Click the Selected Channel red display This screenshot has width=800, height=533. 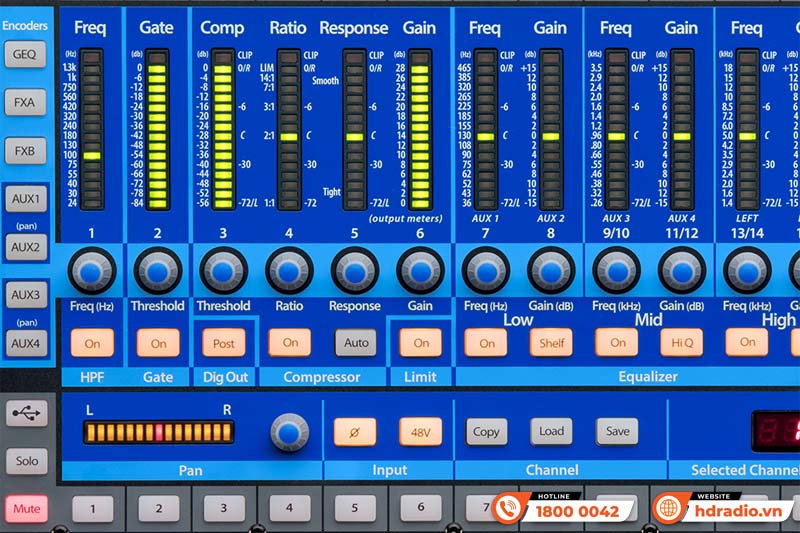pos(776,432)
